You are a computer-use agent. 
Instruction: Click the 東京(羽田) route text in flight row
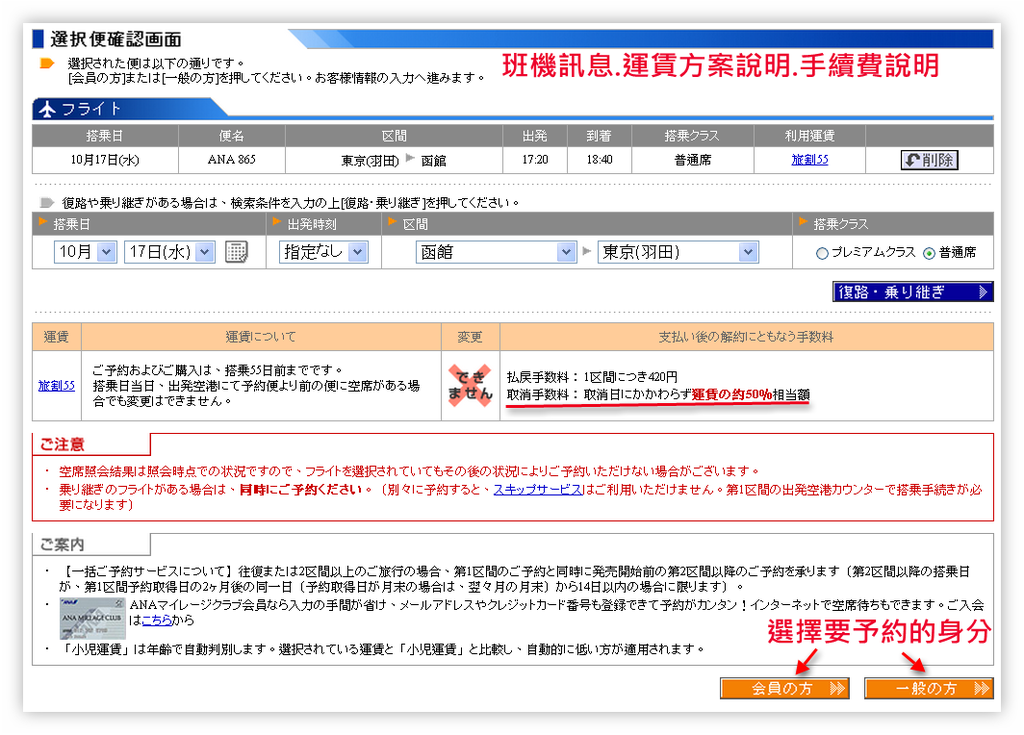370,161
